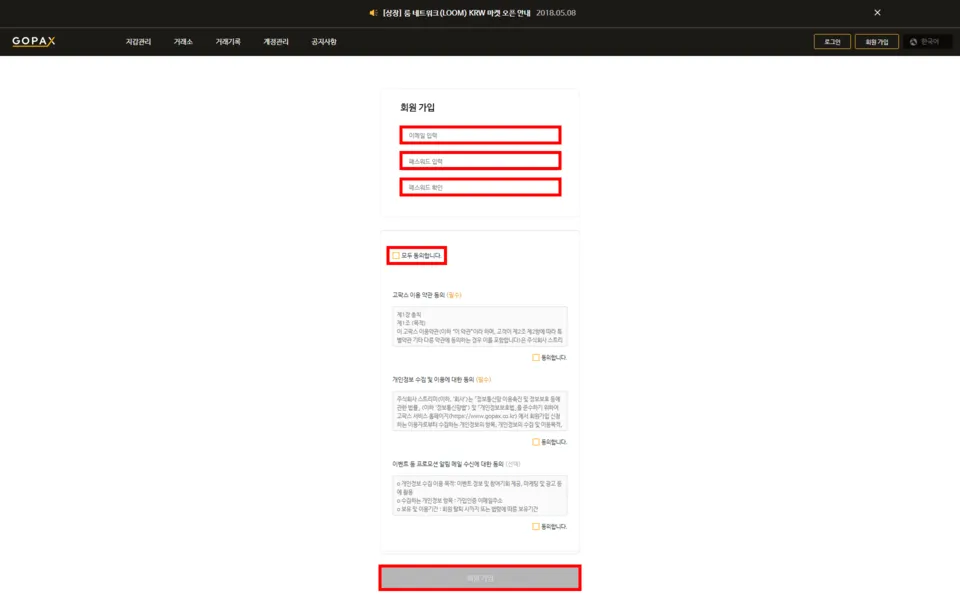Click the 개인정보 수집 terms text box
Screen dimensions: 960x597
point(480,411)
